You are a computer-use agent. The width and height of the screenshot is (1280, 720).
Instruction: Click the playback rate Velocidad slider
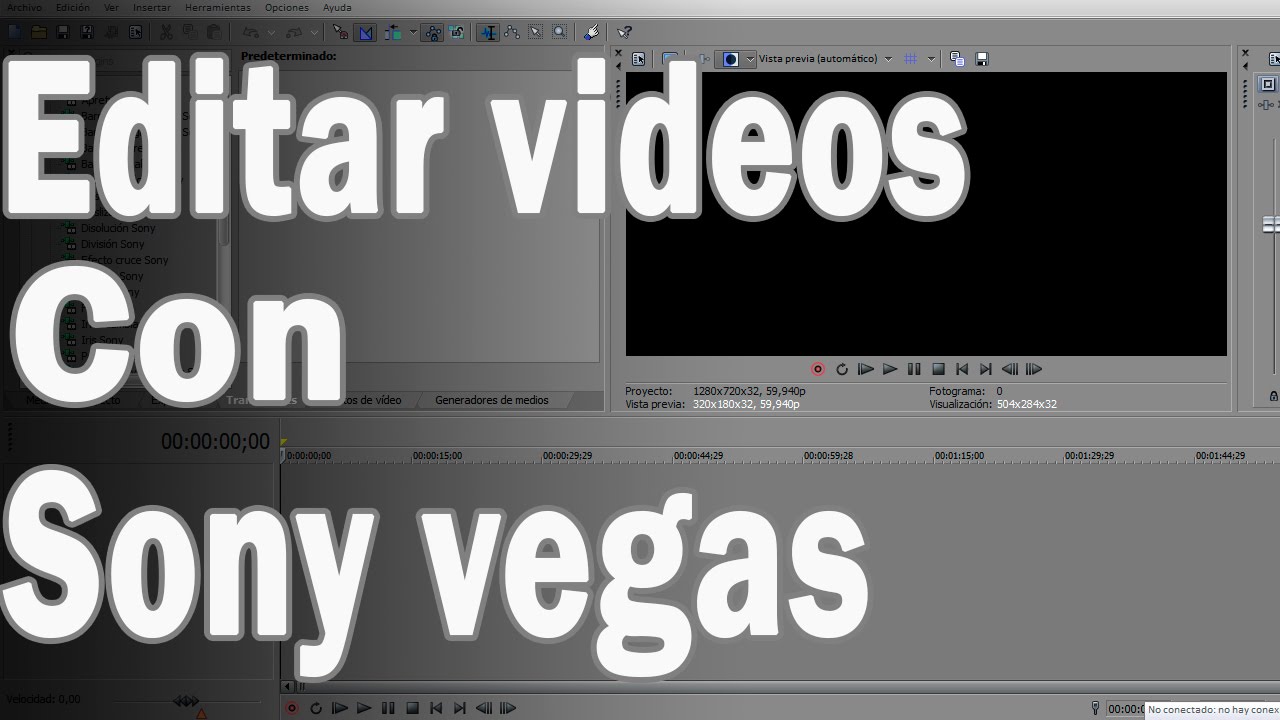click(187, 701)
